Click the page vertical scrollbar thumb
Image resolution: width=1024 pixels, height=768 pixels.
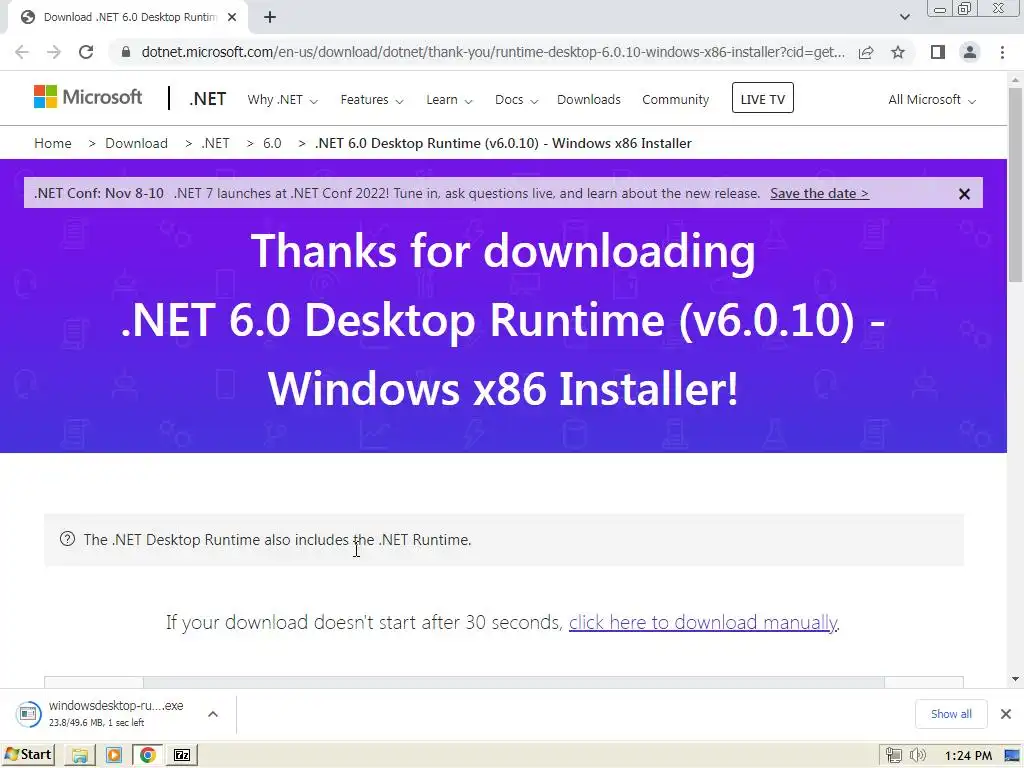pyautogui.click(x=1015, y=184)
